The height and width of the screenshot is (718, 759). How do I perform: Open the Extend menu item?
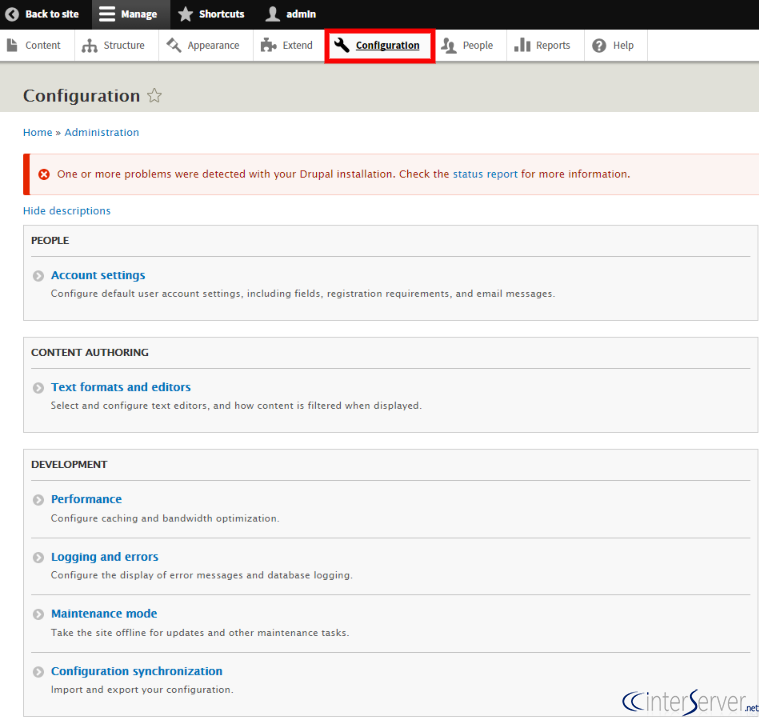point(289,46)
